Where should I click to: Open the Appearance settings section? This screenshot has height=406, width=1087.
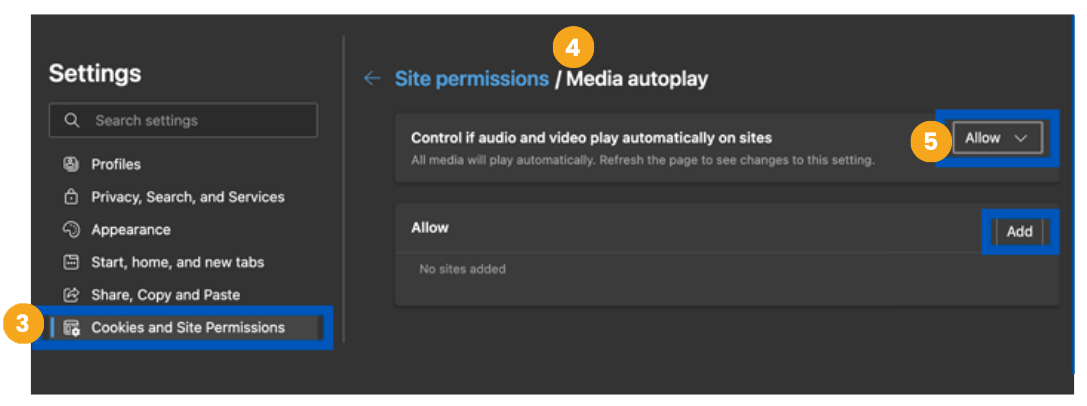click(x=131, y=230)
